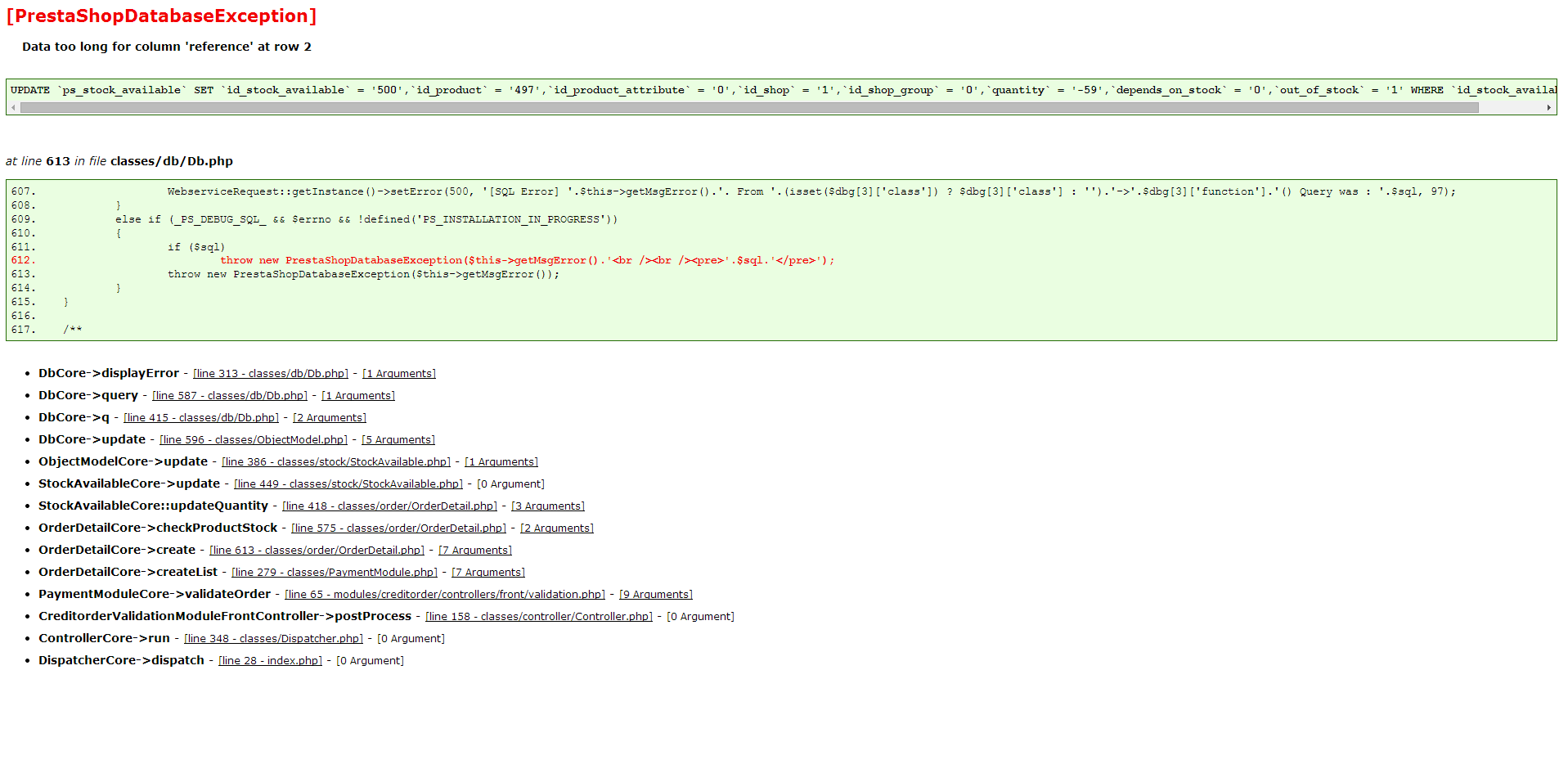Click the "at line 613 in file classes/db/Db.php" text

(x=119, y=161)
